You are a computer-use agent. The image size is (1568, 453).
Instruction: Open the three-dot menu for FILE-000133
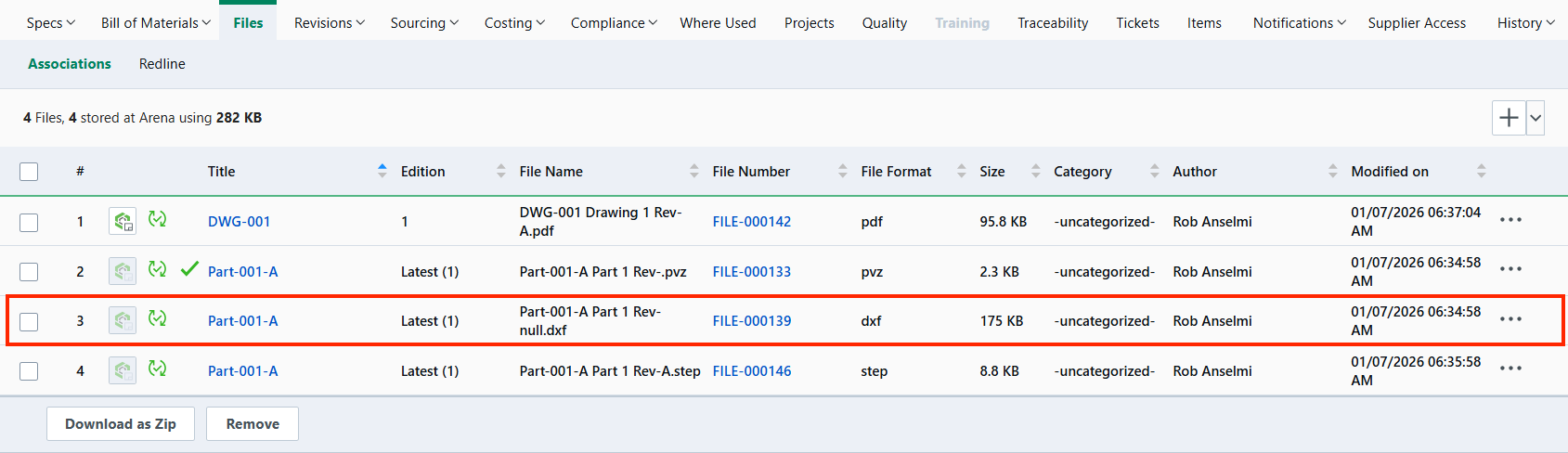point(1510,269)
